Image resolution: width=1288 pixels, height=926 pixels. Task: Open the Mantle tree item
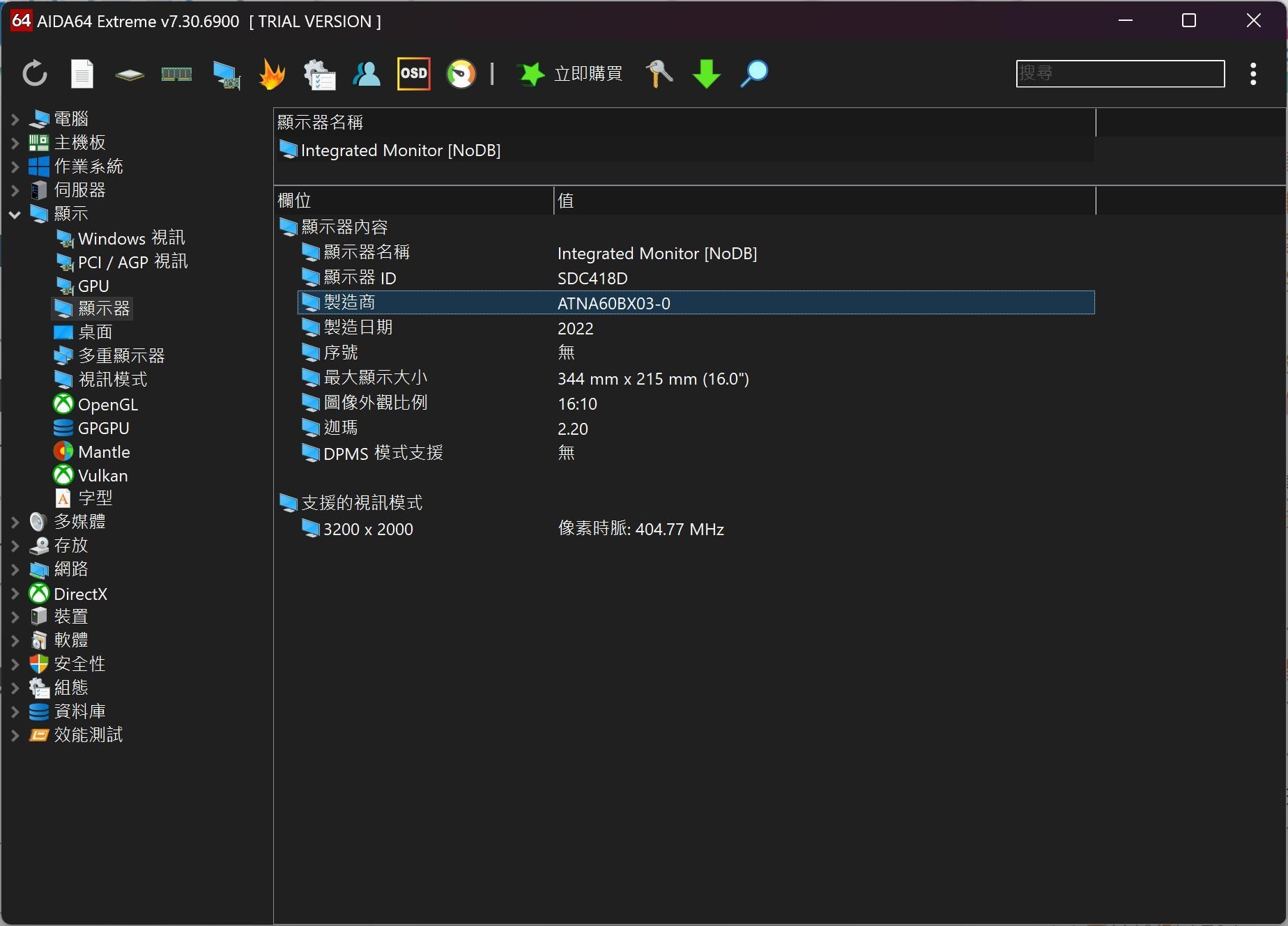coord(92,452)
